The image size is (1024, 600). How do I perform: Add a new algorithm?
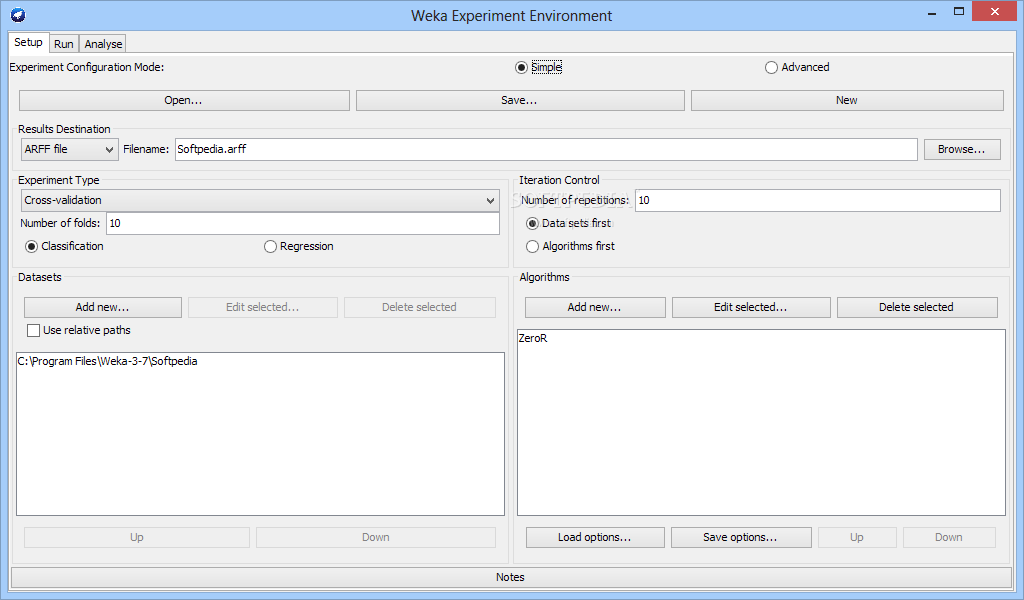[x=595, y=308]
